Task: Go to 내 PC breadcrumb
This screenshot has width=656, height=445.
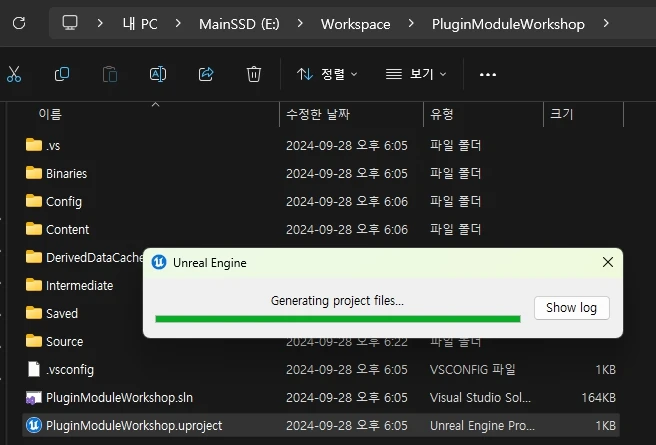Action: tap(140, 24)
